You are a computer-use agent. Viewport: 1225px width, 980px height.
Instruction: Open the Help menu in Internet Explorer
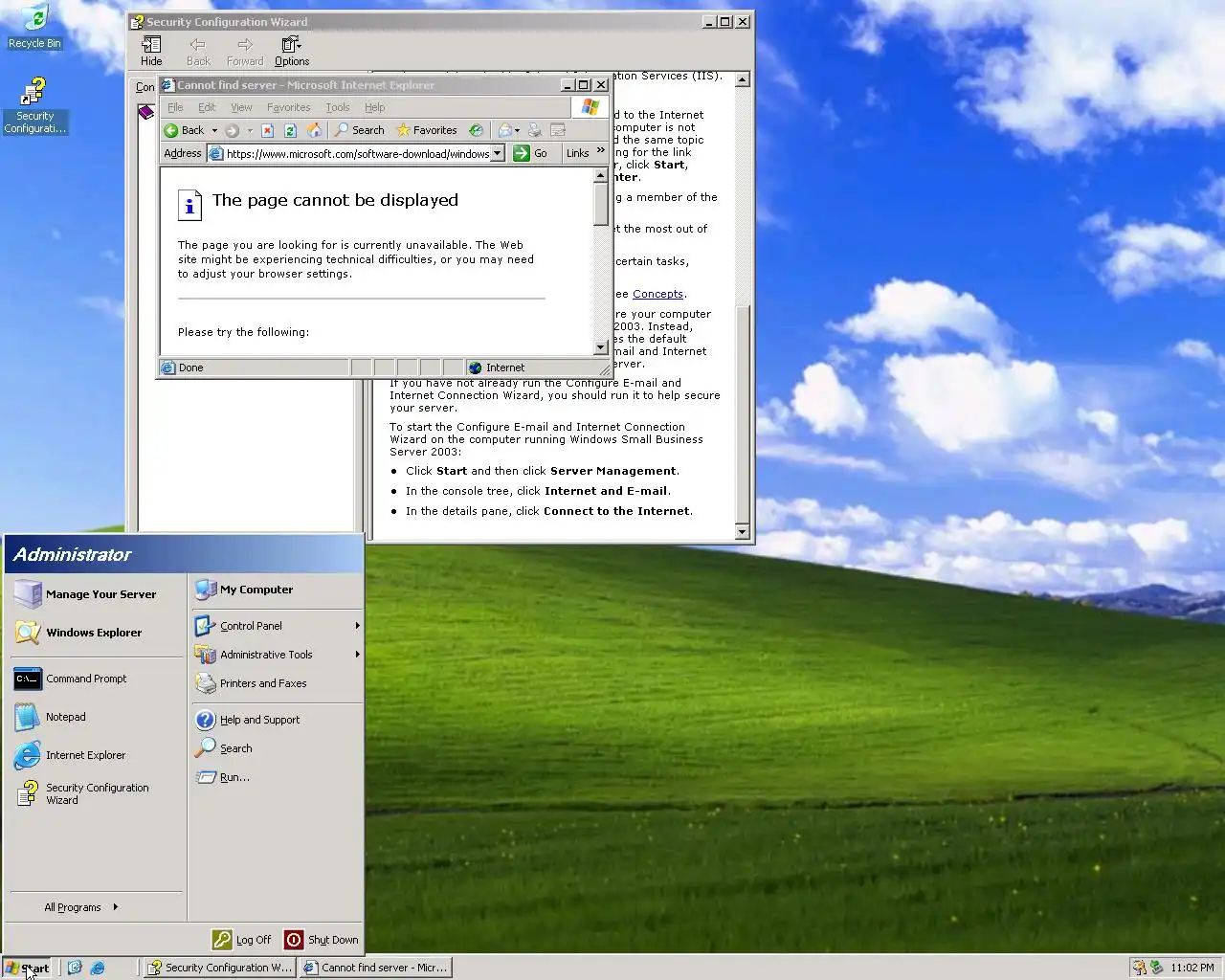click(374, 107)
